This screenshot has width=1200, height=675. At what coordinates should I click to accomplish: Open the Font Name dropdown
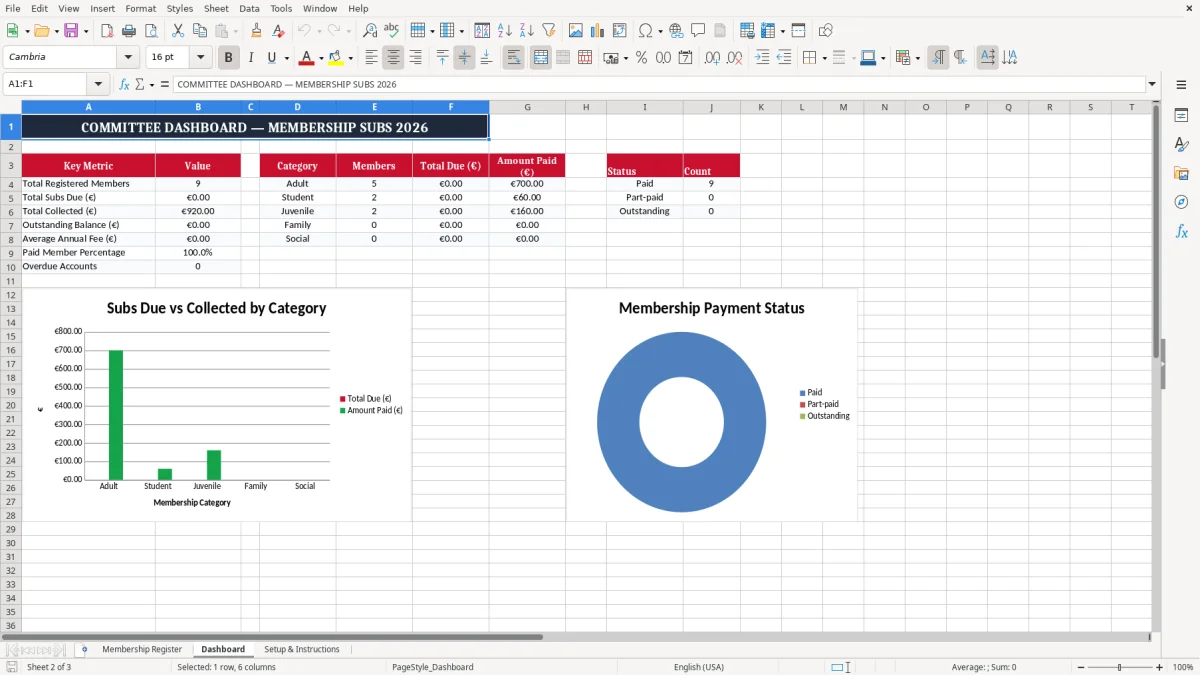click(x=128, y=57)
